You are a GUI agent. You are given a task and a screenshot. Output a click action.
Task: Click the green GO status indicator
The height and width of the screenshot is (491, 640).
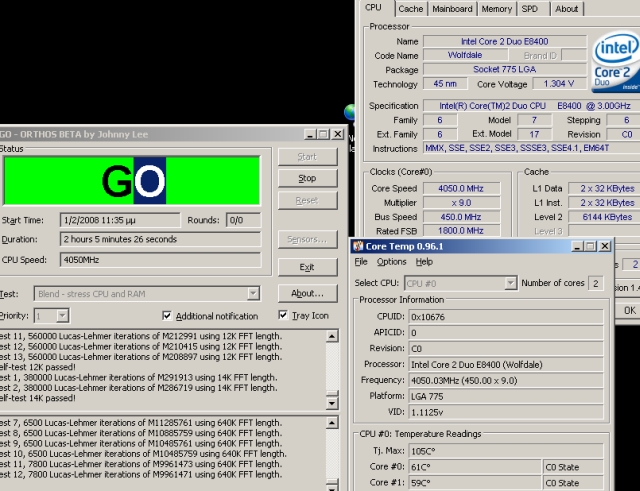[132, 180]
